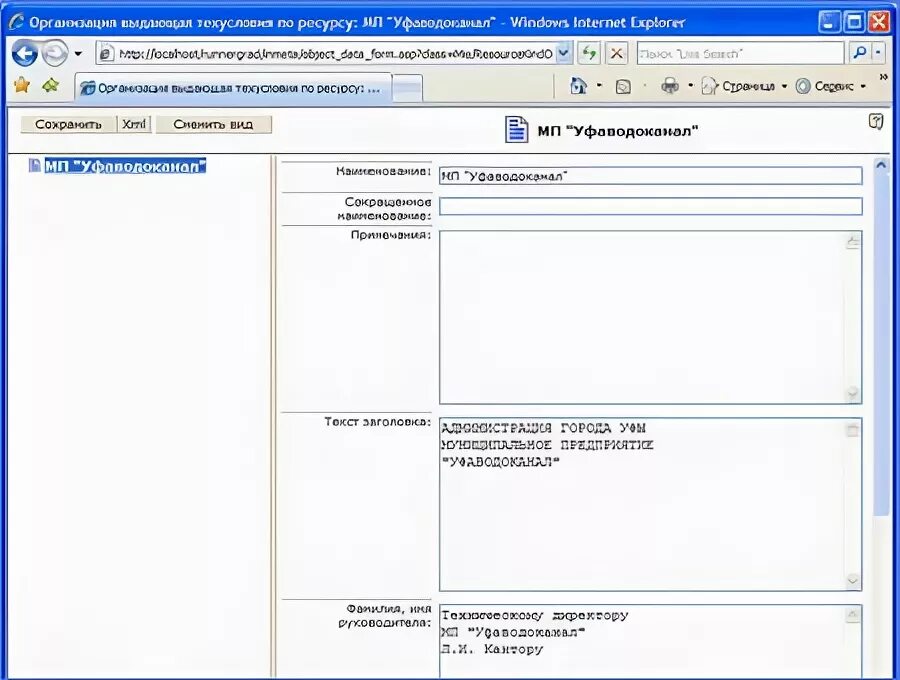This screenshot has width=900, height=680.
Task: Click the document icon beside the header title
Action: pos(516,129)
